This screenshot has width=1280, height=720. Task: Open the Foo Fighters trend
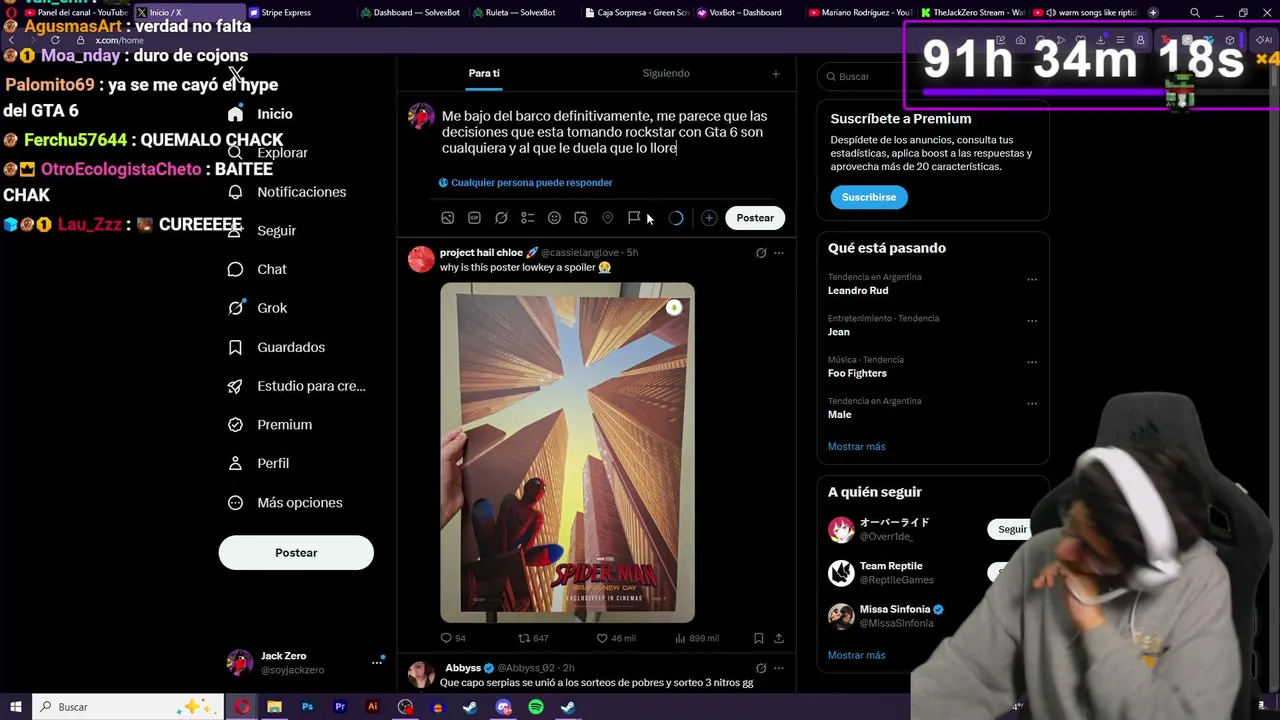pos(857,373)
